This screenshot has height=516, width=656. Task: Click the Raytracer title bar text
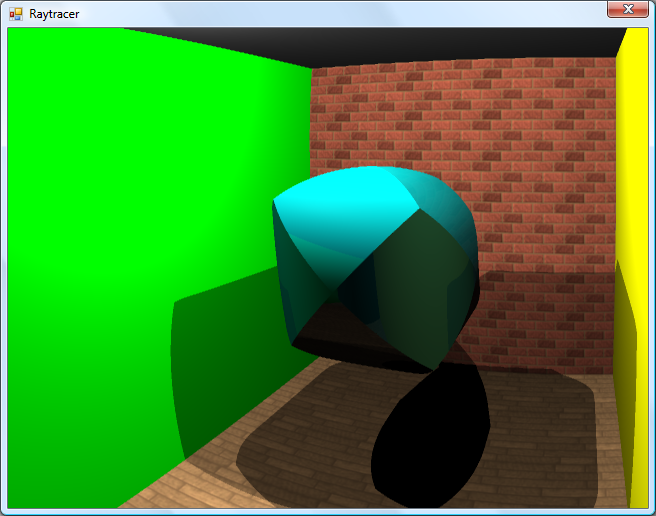coord(54,14)
